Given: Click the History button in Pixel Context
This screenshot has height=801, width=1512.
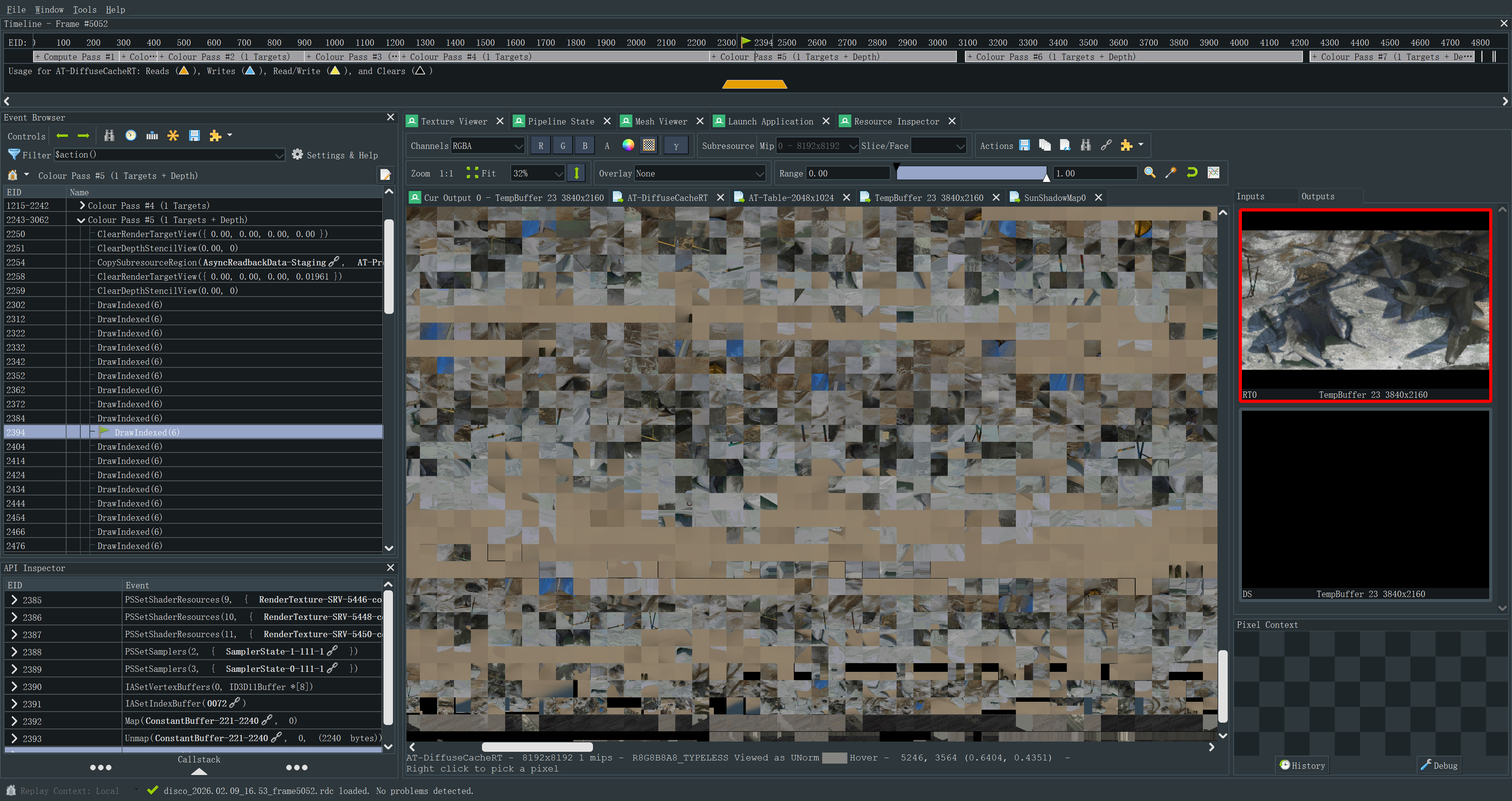Looking at the screenshot, I should [x=1303, y=765].
